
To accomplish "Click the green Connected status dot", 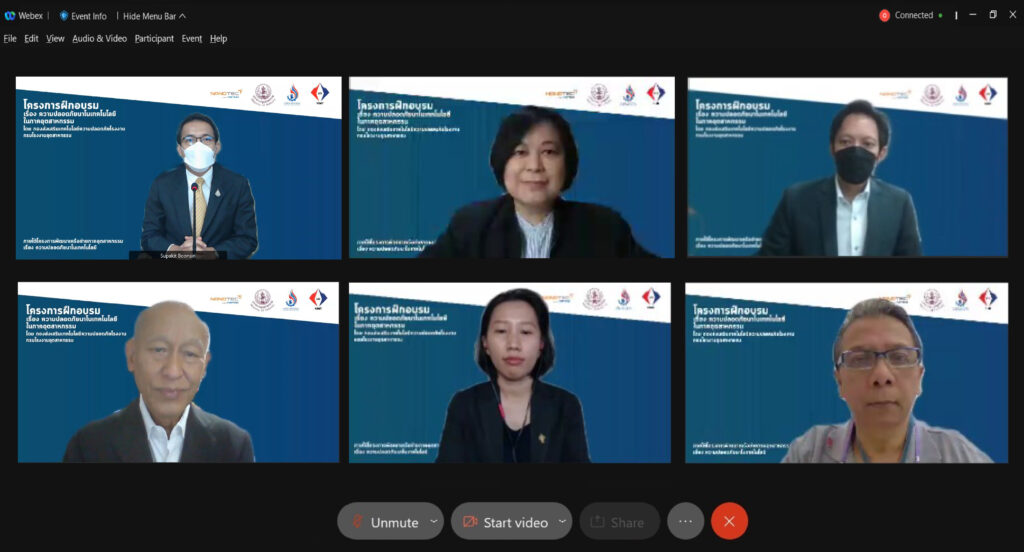I will click(x=941, y=16).
